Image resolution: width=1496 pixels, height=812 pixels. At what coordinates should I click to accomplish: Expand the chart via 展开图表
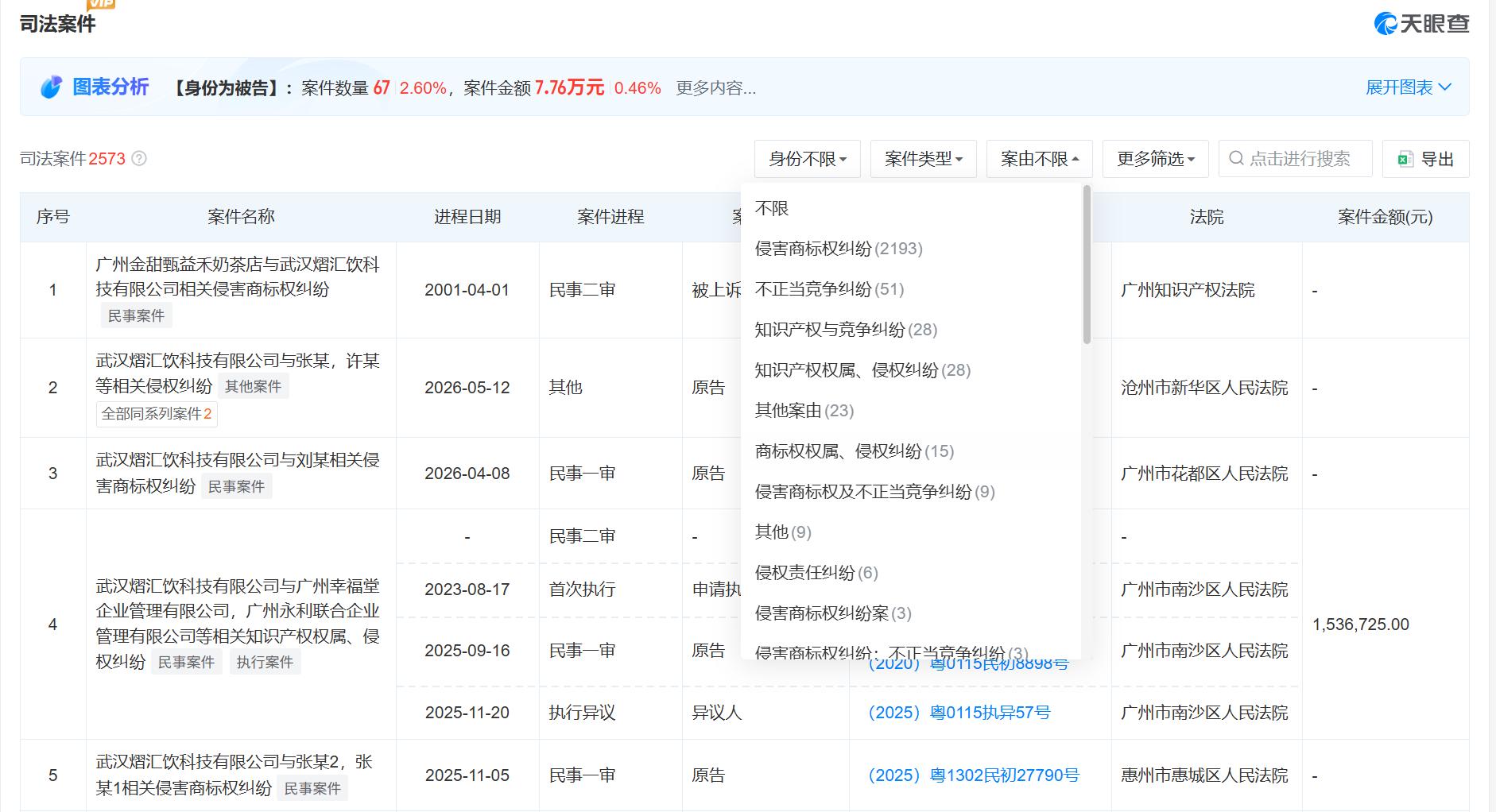pyautogui.click(x=1409, y=87)
